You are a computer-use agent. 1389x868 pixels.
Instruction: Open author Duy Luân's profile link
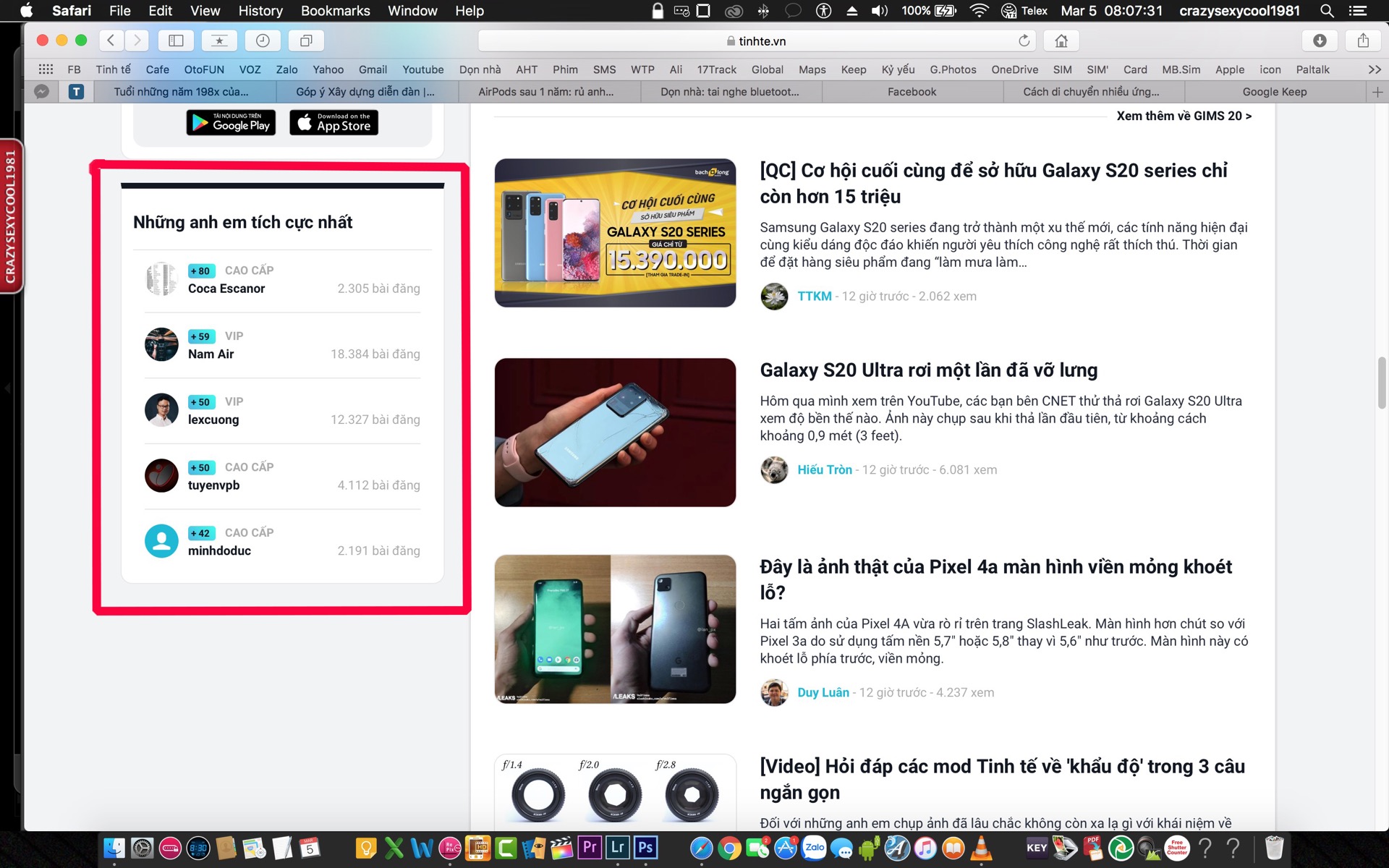click(823, 692)
